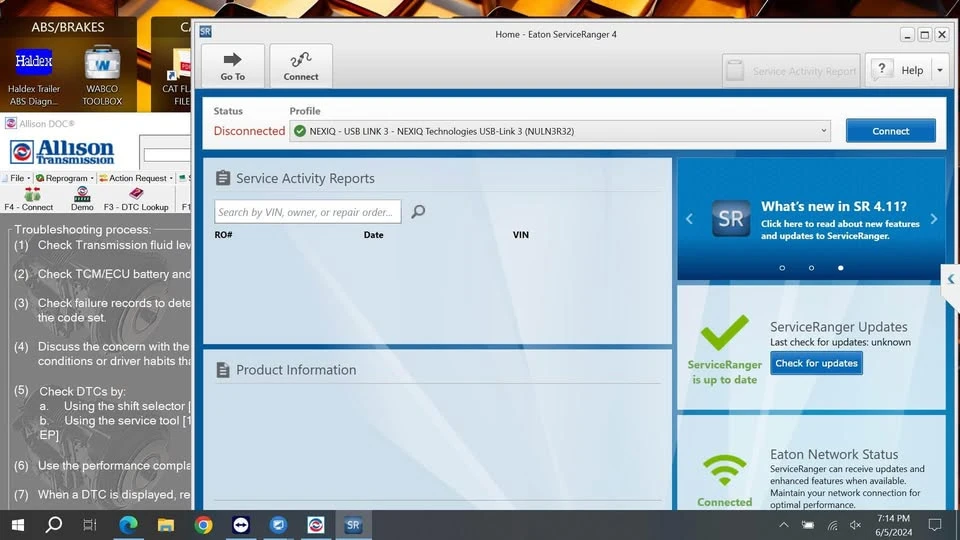Open Action Request menu in Allison DOC

click(x=135, y=178)
